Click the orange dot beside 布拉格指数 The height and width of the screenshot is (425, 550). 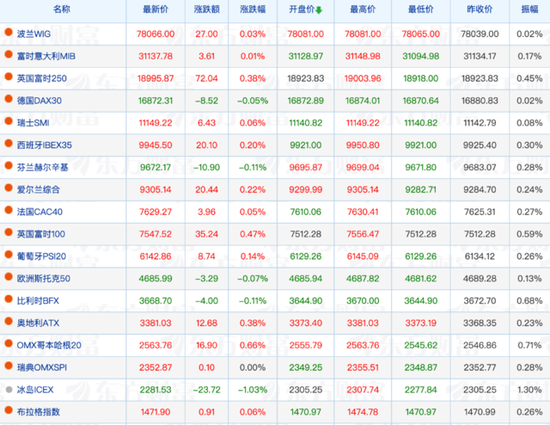(9, 411)
